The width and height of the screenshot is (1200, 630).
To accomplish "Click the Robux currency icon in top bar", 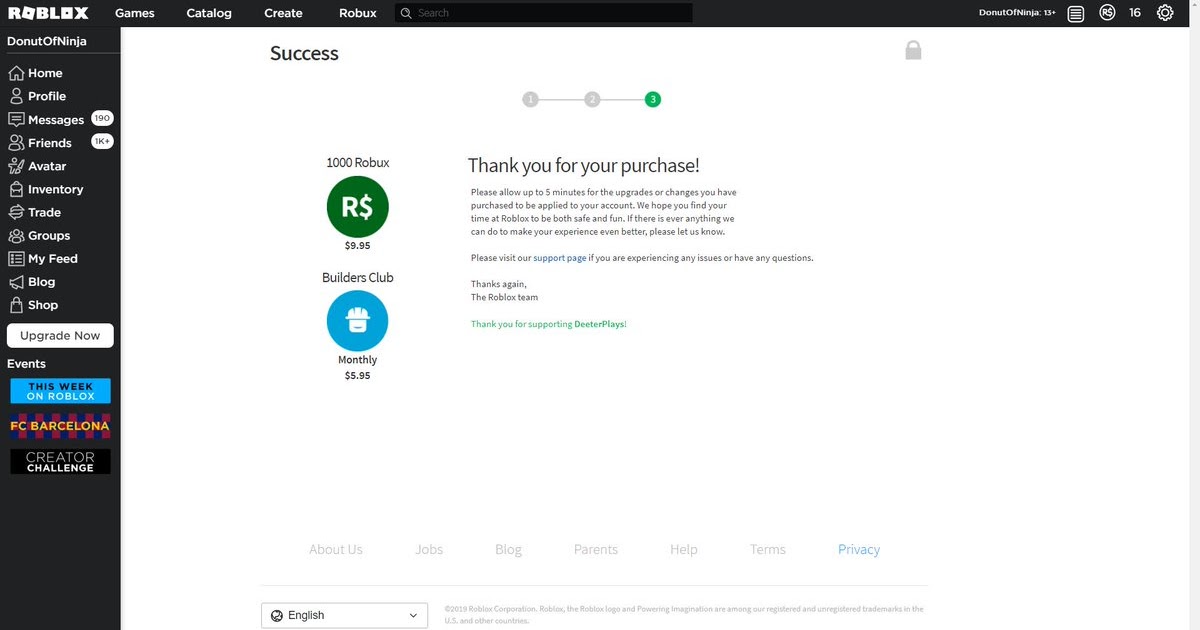I will click(x=1106, y=13).
